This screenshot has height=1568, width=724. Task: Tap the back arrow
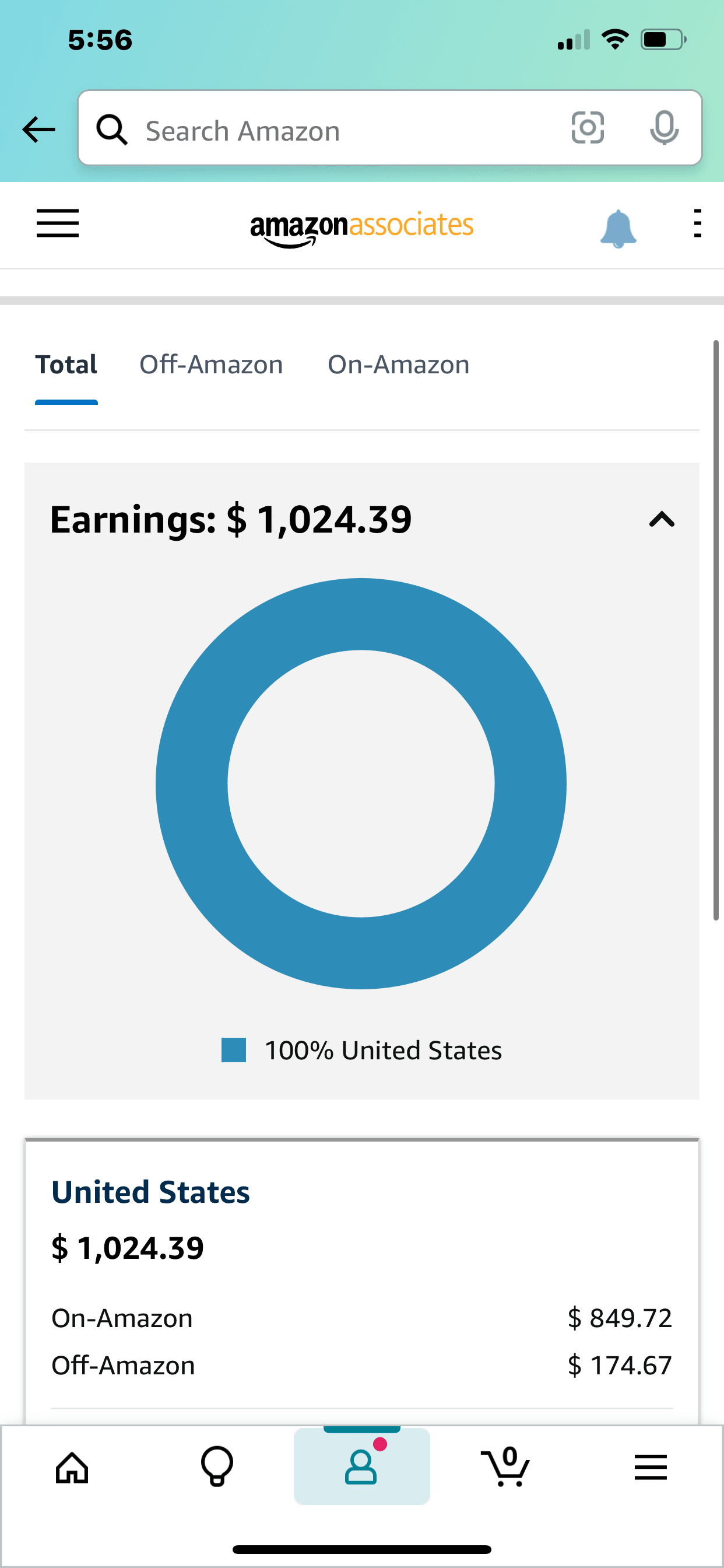point(38,129)
